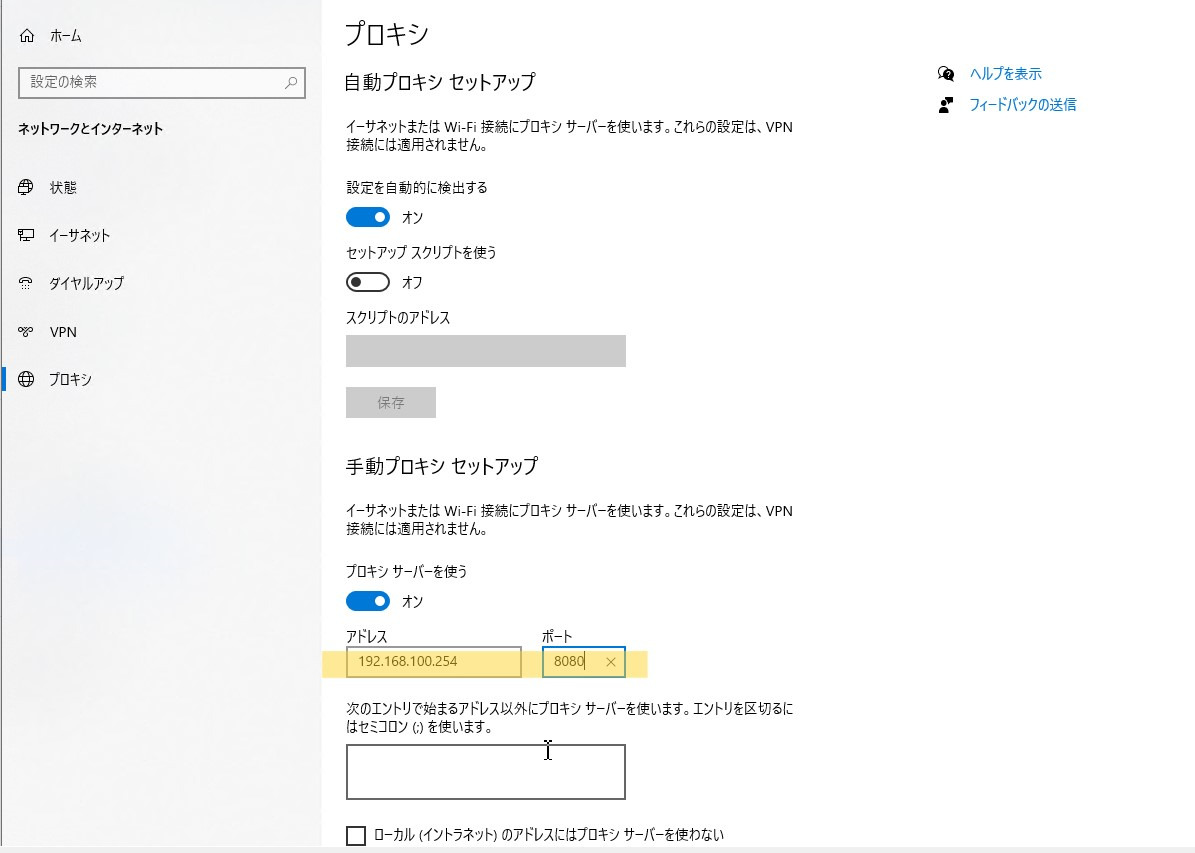
Task: Click the アドレス field showing 192.168.100.254
Action: 434,662
